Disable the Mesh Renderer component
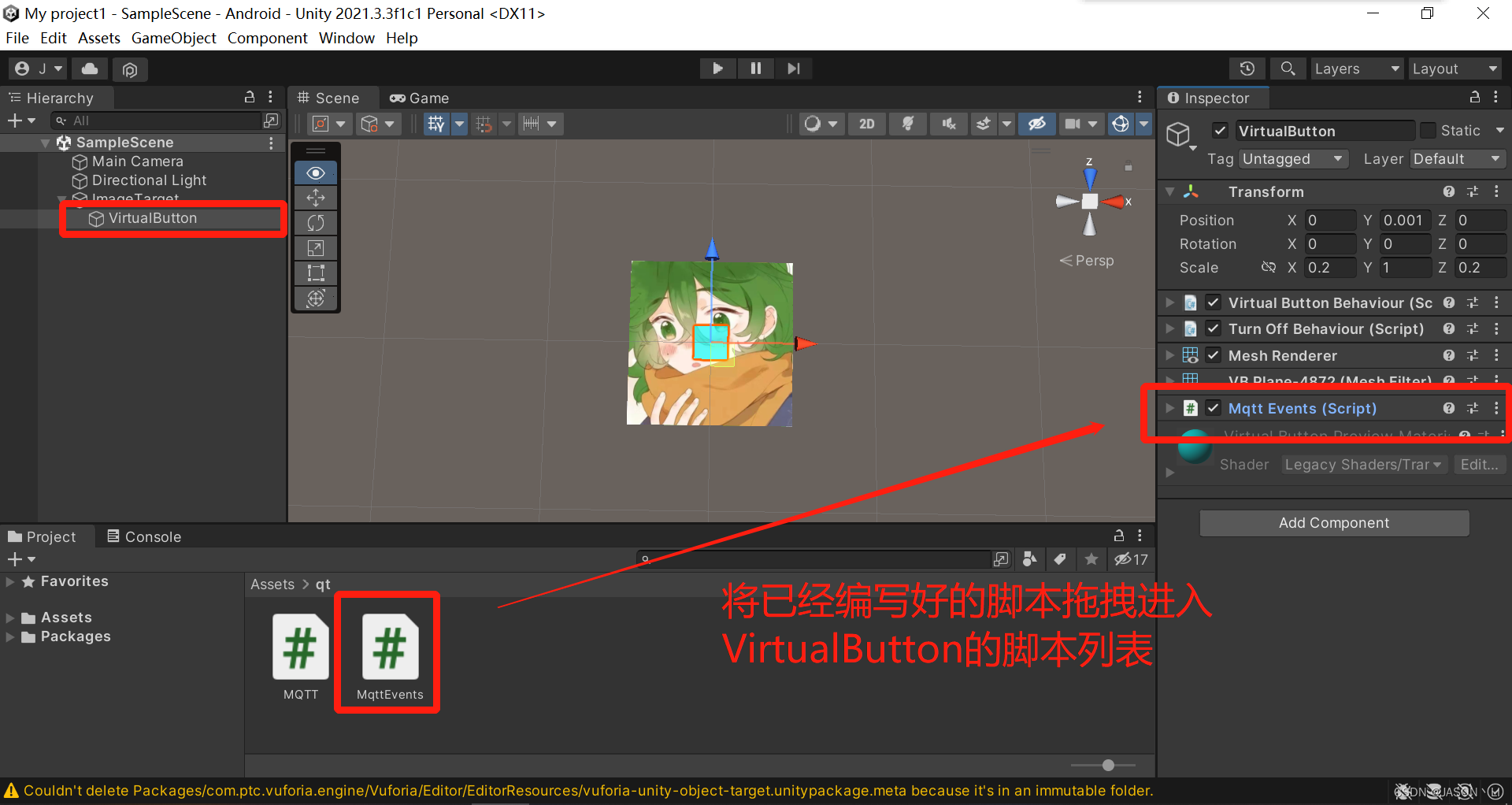 (1213, 355)
